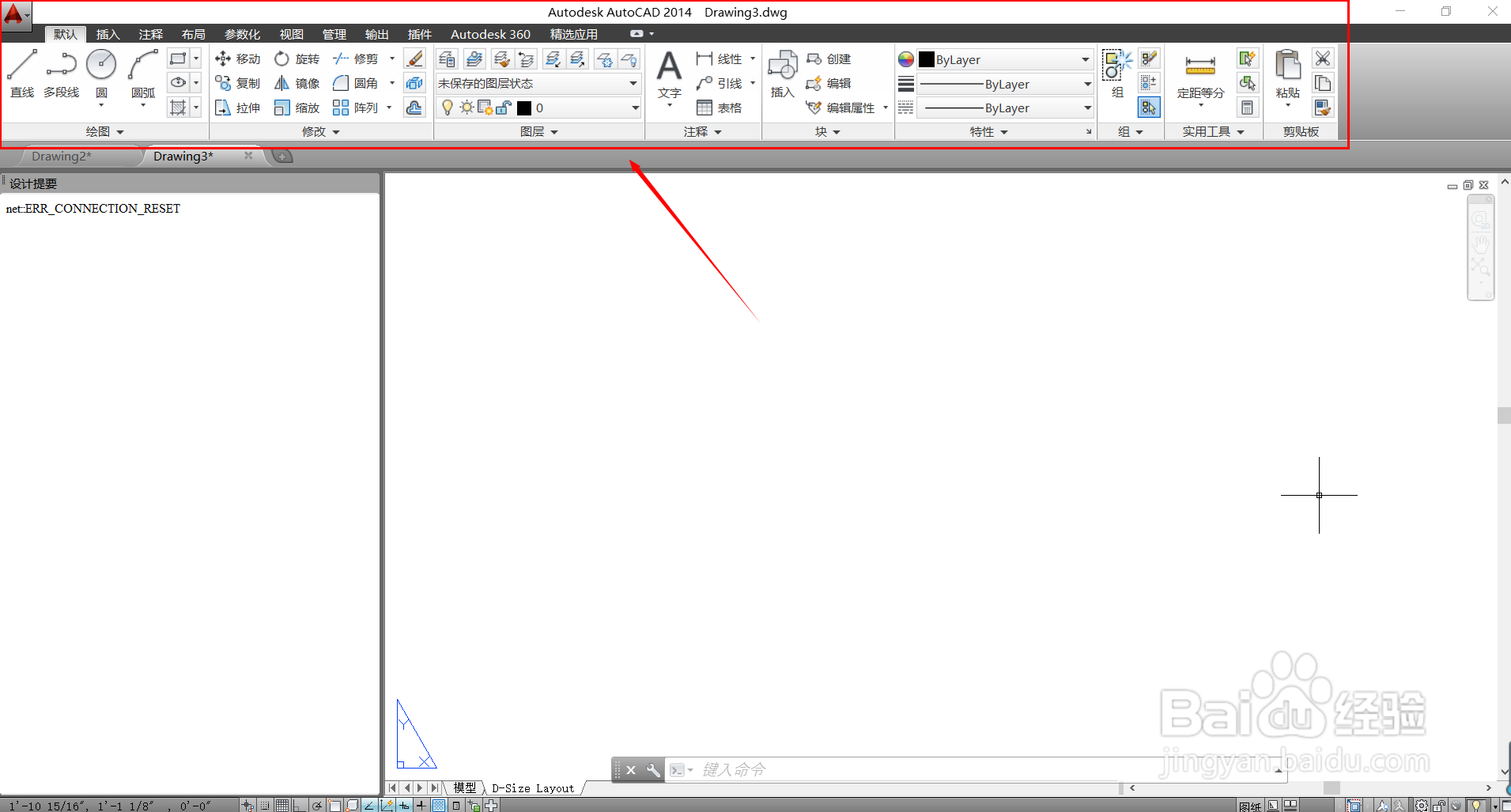Viewport: 1511px width, 812px height.
Task: Click the black layer 0 color swatch
Action: 524,108
